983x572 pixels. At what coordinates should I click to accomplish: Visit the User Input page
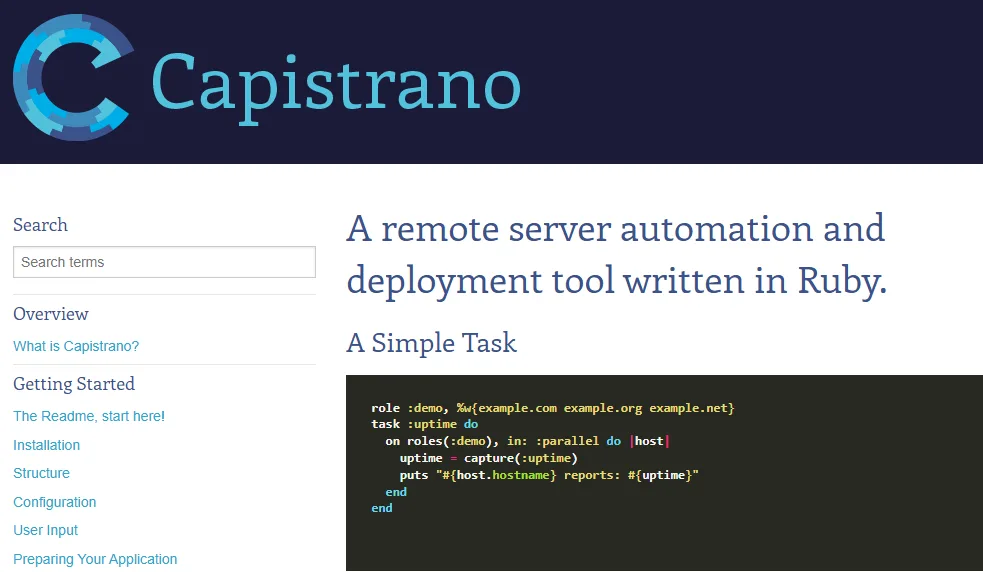pyautogui.click(x=45, y=531)
